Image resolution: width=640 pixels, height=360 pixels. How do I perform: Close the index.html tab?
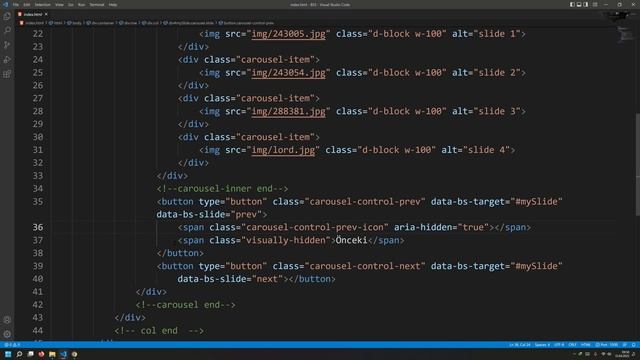(46, 14)
